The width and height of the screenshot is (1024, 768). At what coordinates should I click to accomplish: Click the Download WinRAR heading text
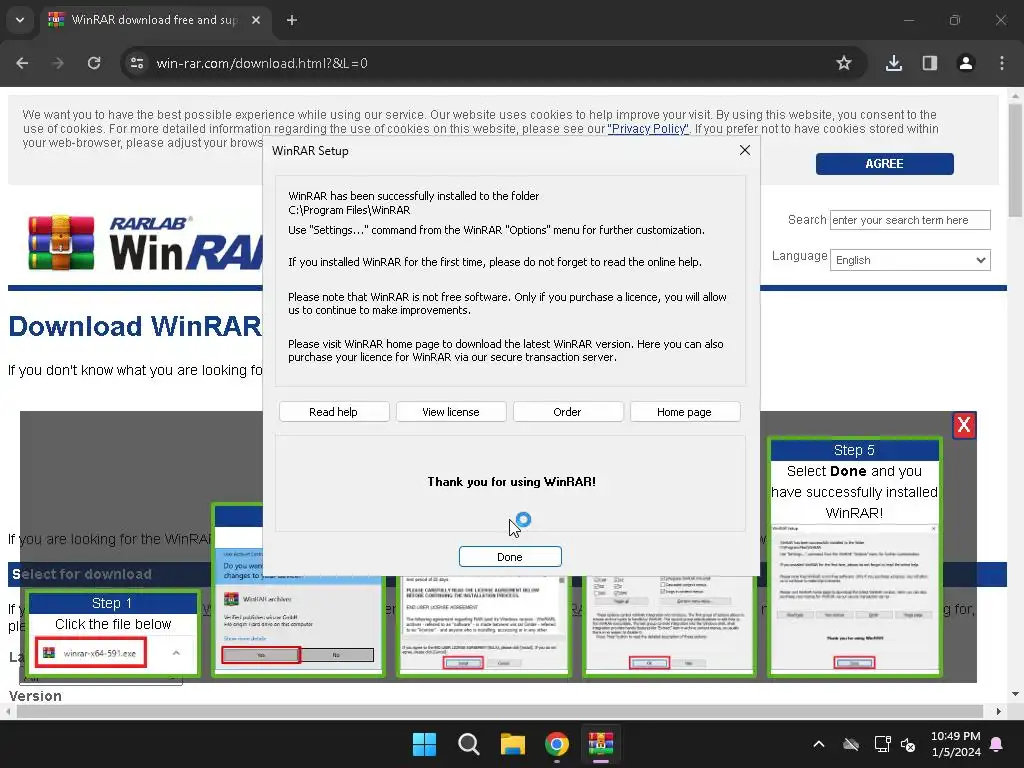coord(135,326)
